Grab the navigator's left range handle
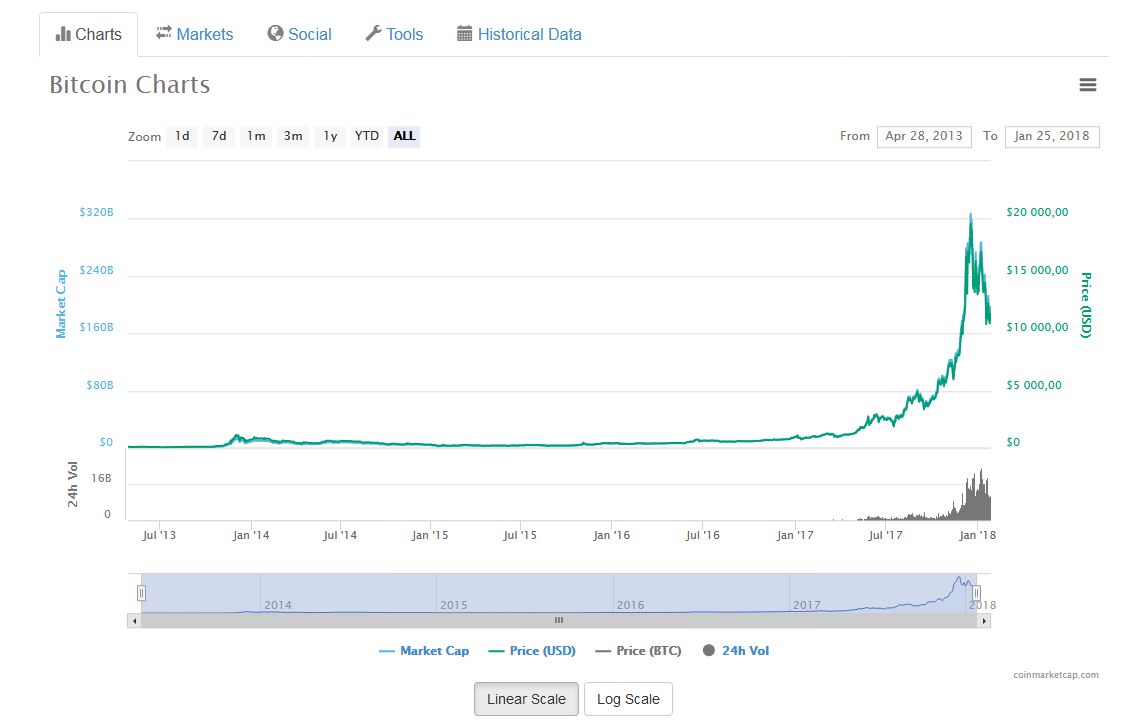This screenshot has height=726, width=1147. click(141, 593)
